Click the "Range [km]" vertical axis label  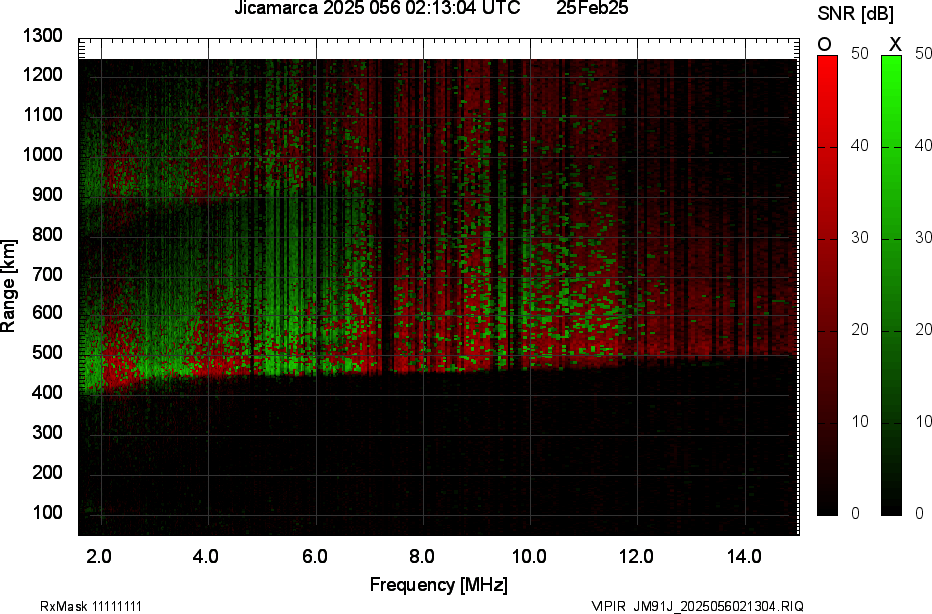point(8,286)
